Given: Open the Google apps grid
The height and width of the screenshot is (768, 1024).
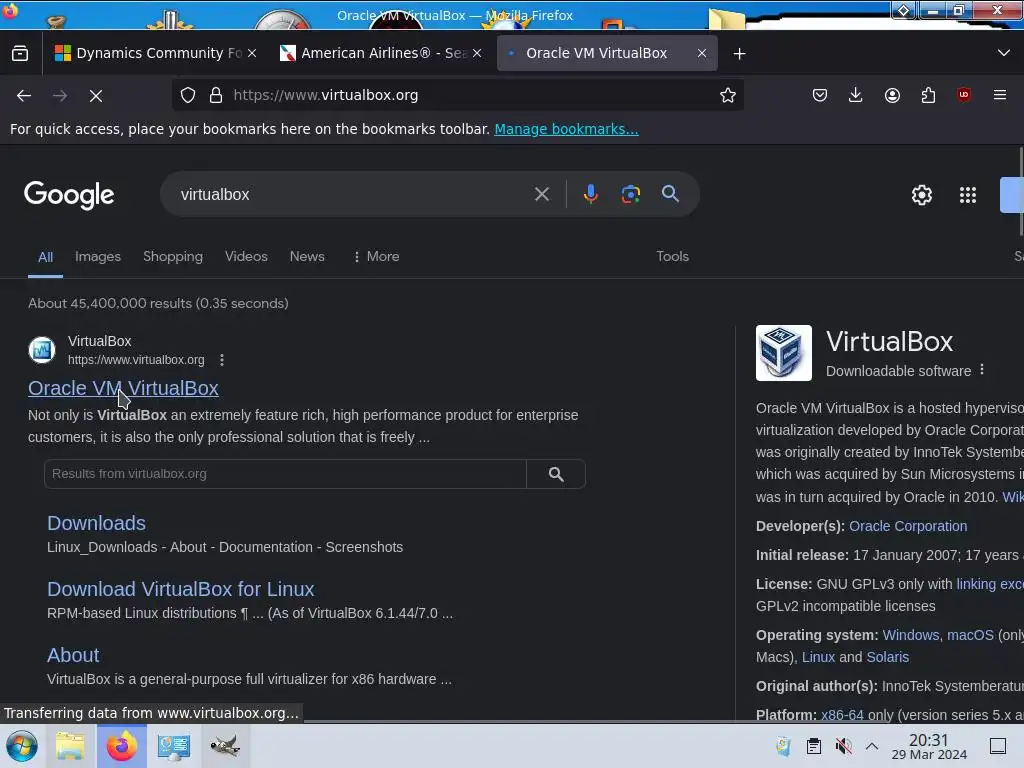Looking at the screenshot, I should (968, 195).
